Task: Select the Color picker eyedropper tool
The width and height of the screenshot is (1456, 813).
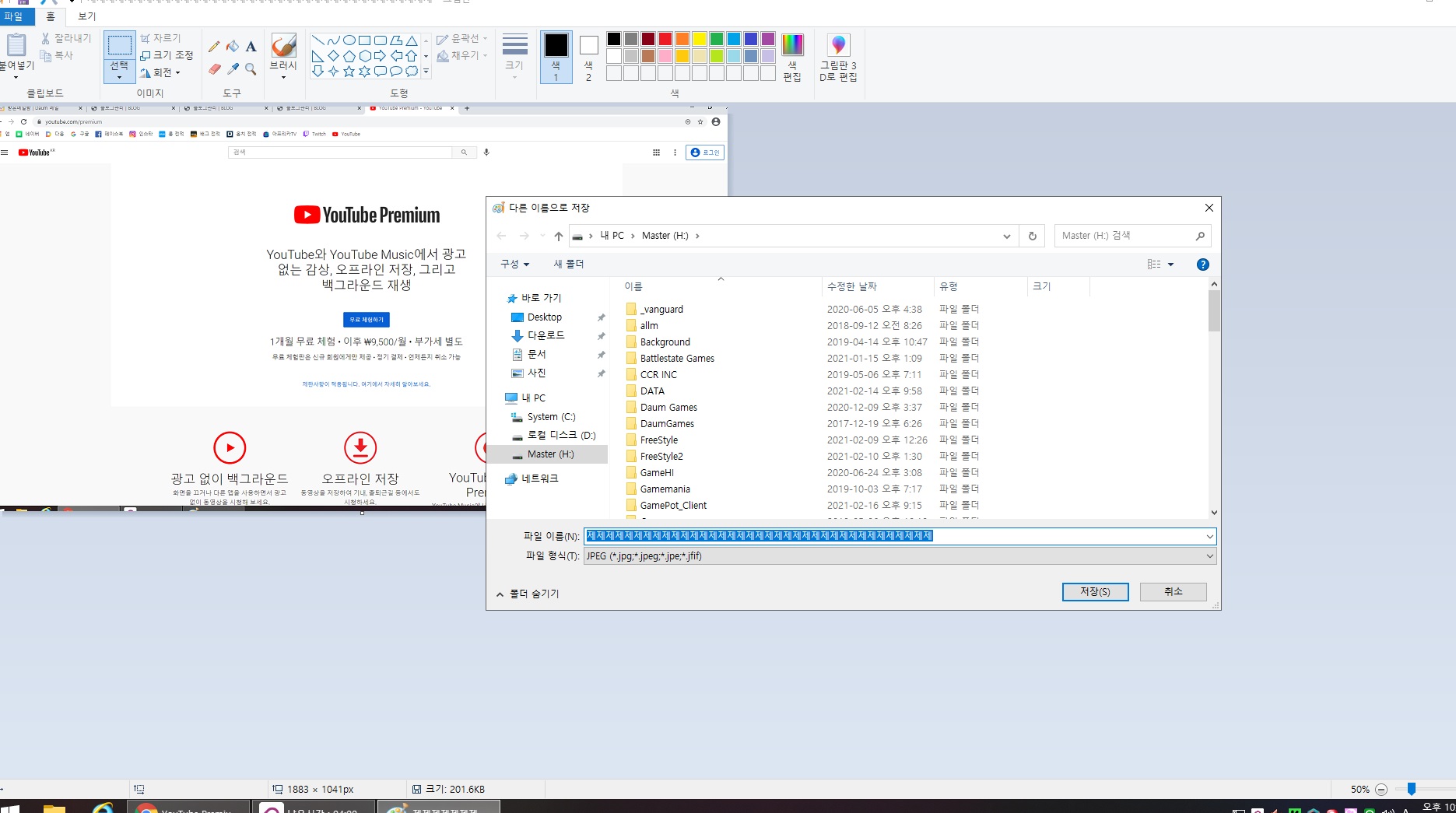Action: tap(233, 69)
